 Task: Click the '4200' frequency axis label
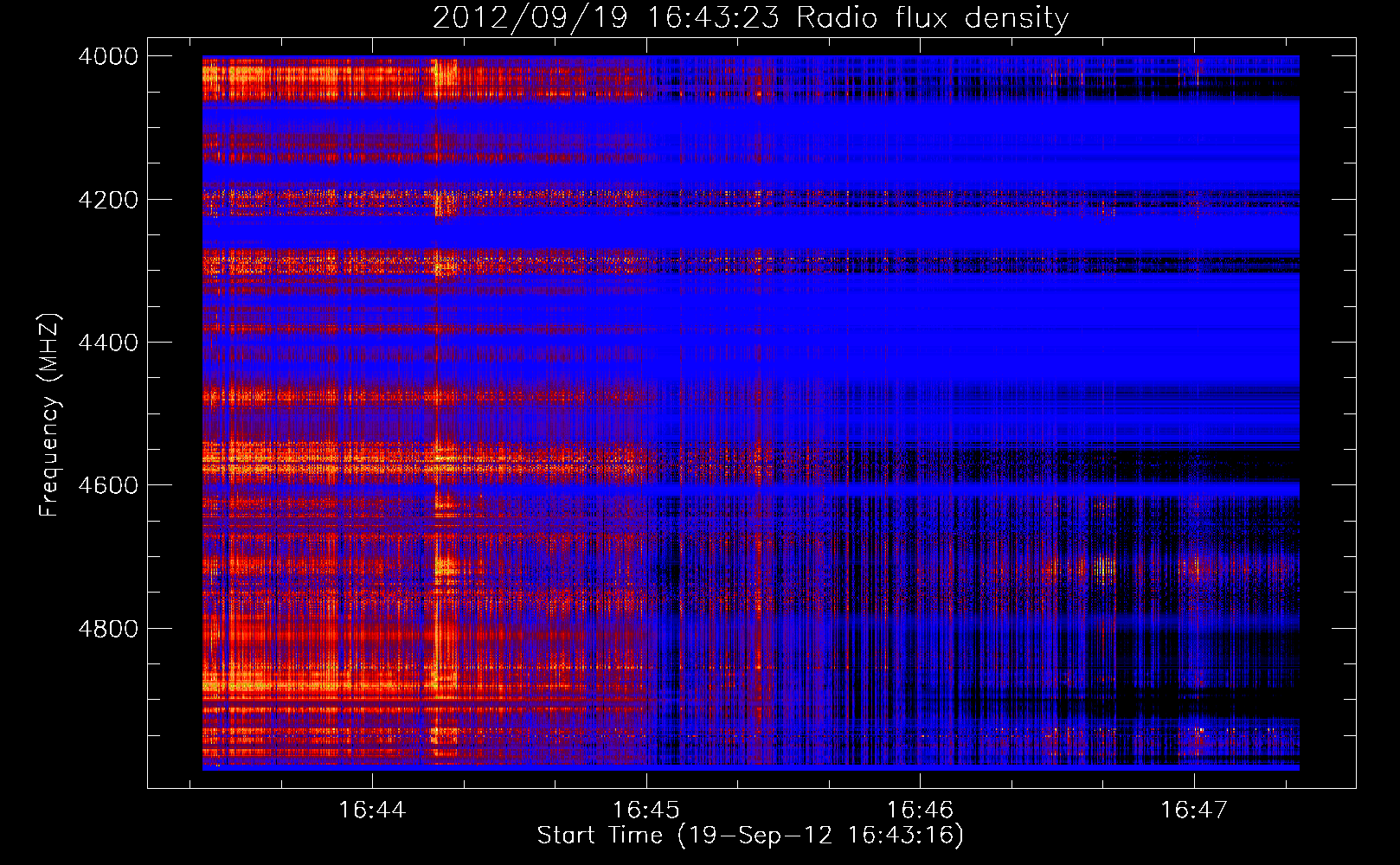[x=108, y=200]
